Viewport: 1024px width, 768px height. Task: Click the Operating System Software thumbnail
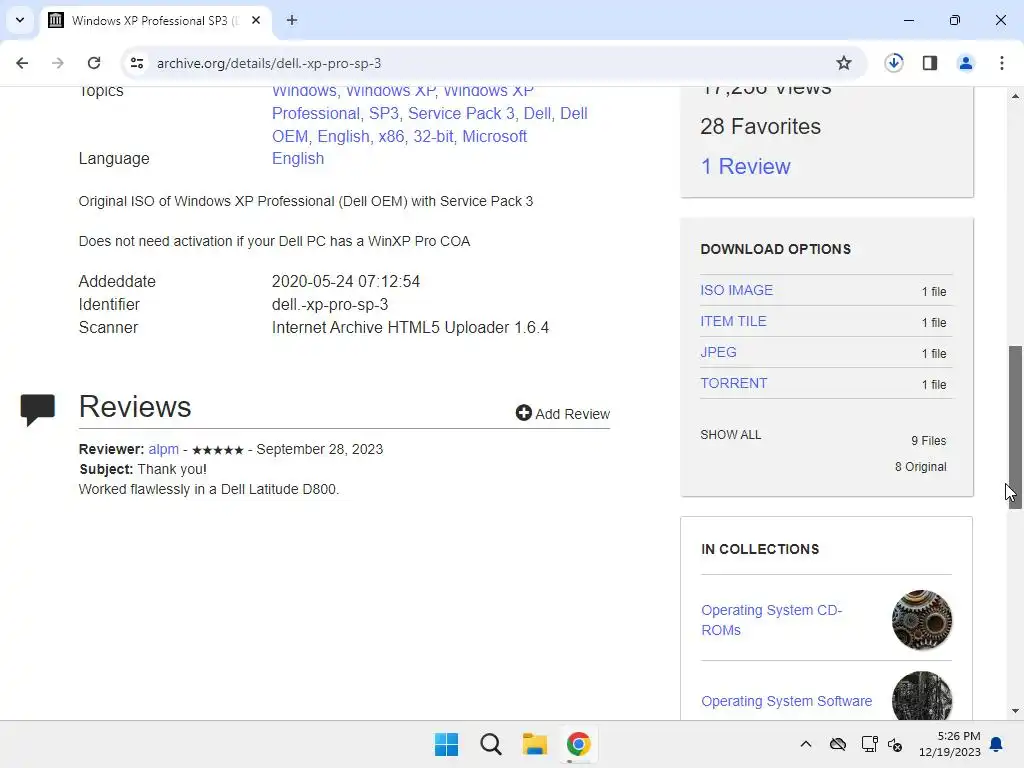point(921,696)
